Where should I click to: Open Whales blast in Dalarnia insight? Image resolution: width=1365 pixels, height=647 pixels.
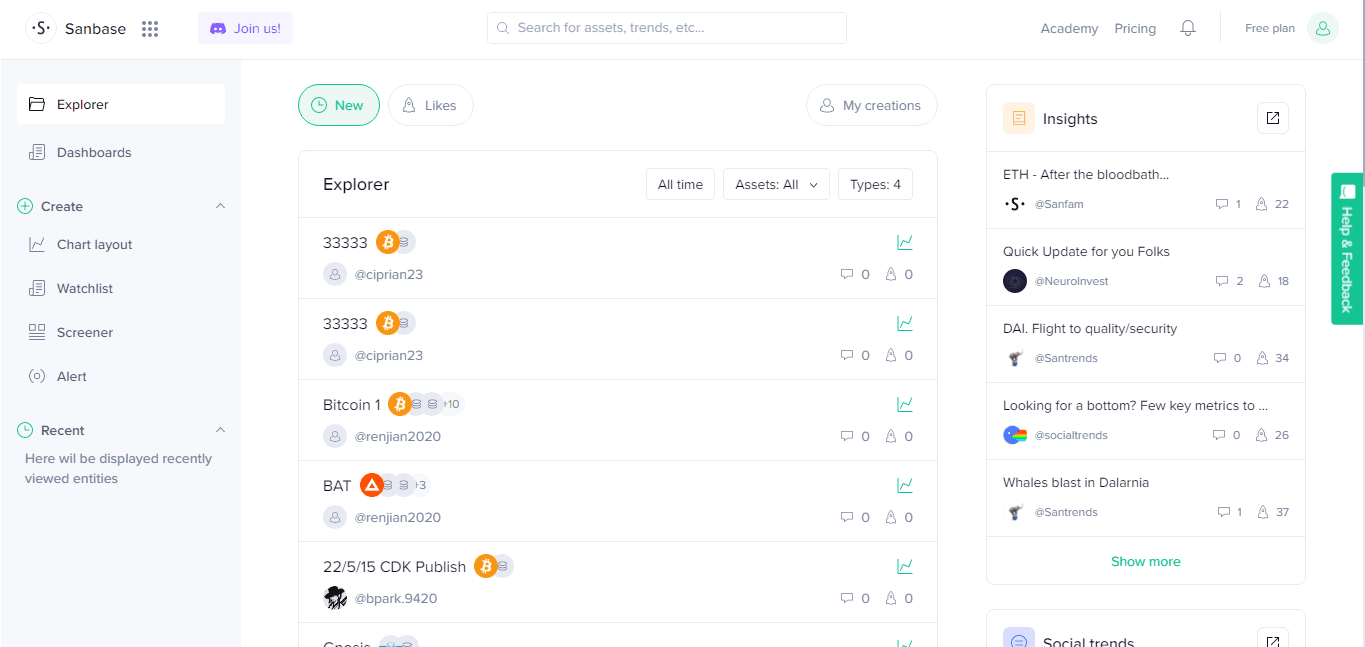tap(1076, 483)
